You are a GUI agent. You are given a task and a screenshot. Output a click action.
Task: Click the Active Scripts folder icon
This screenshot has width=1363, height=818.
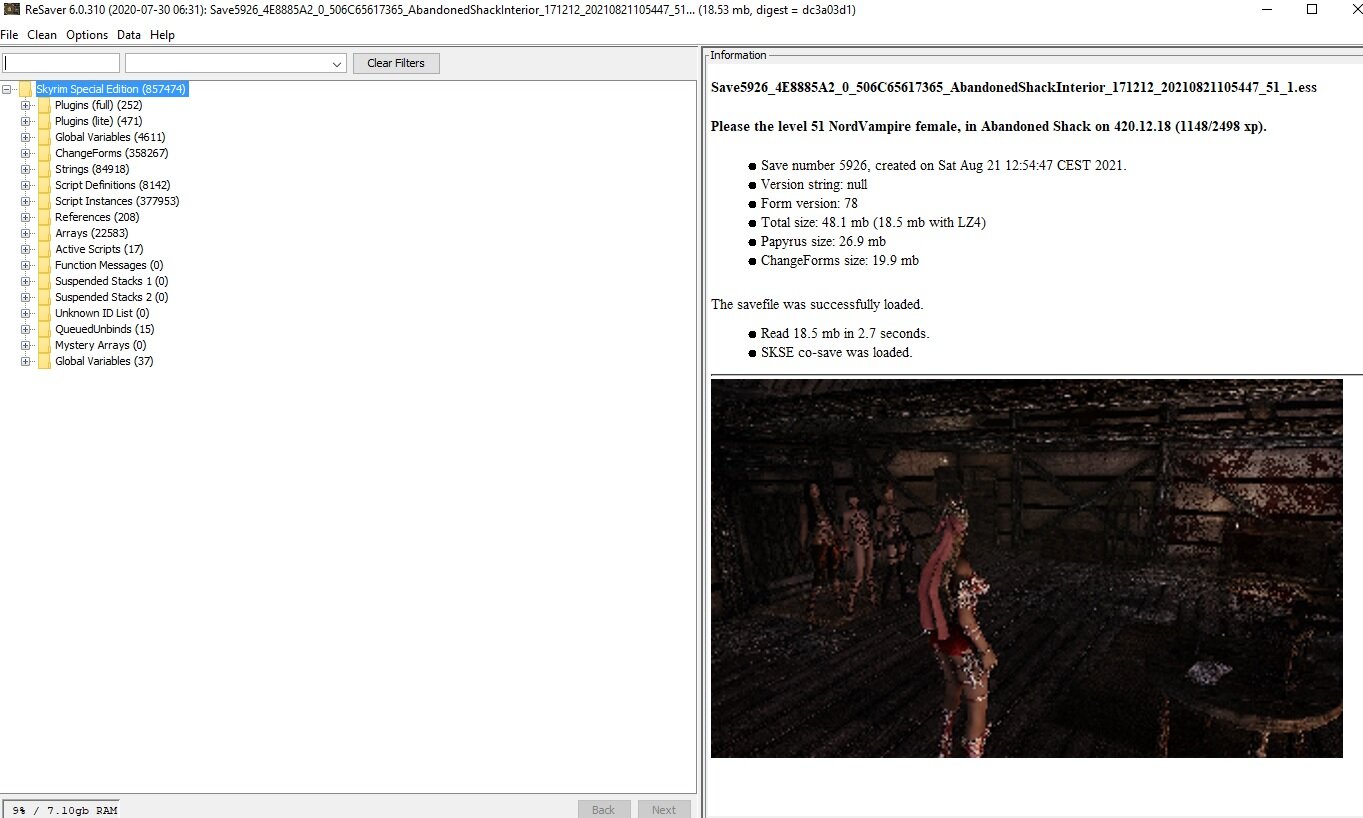45,249
